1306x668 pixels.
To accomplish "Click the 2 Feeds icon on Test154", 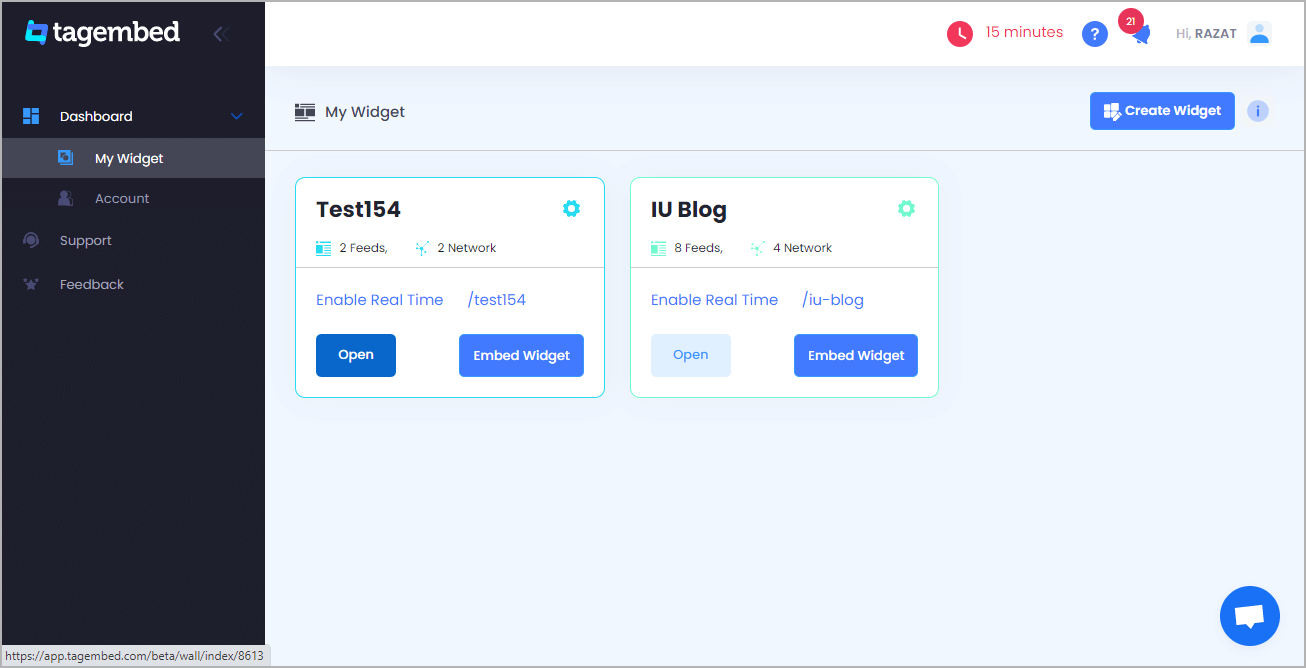I will click(323, 248).
